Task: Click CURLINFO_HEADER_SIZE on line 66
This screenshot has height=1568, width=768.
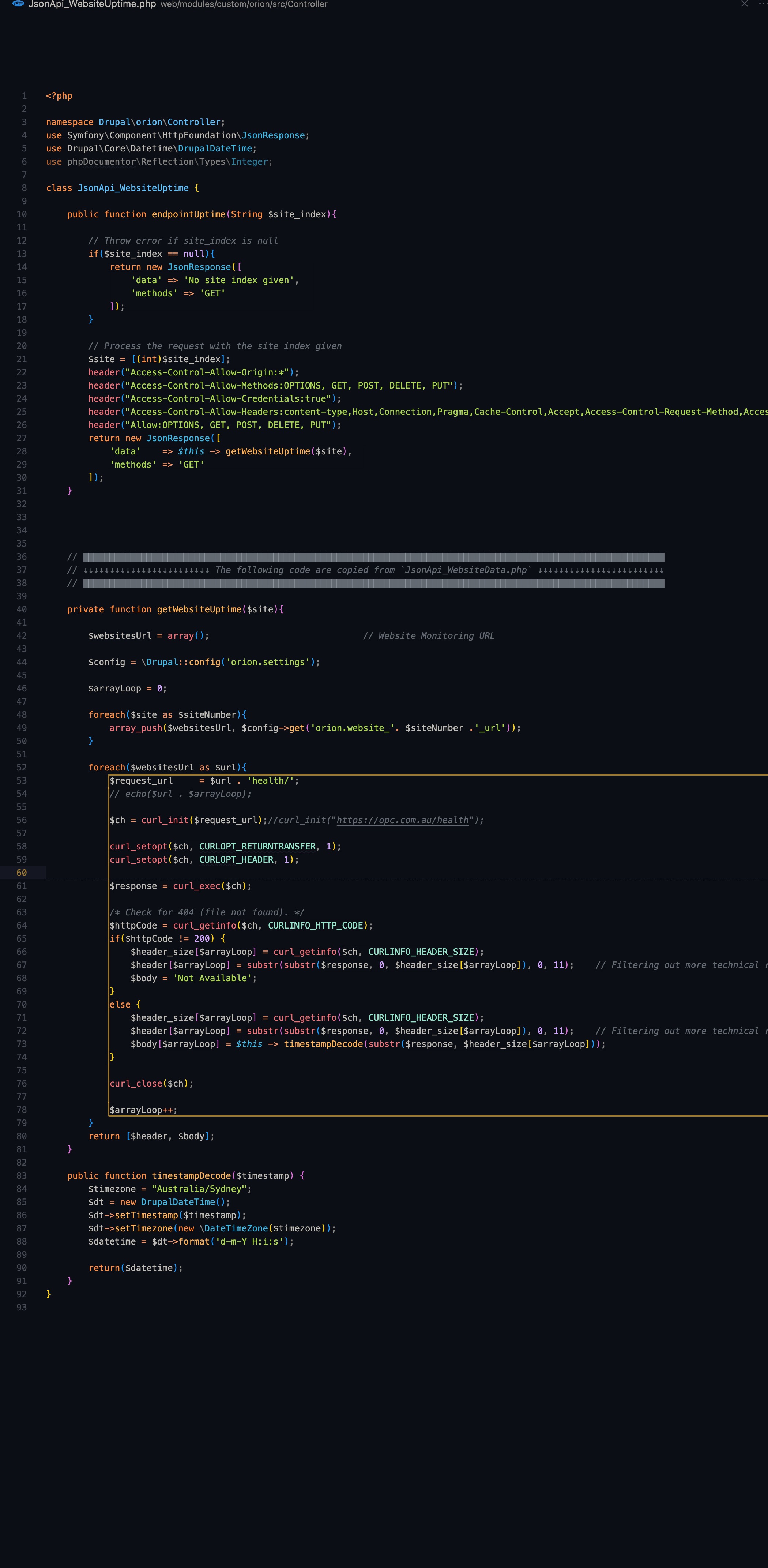Action: pos(421,952)
